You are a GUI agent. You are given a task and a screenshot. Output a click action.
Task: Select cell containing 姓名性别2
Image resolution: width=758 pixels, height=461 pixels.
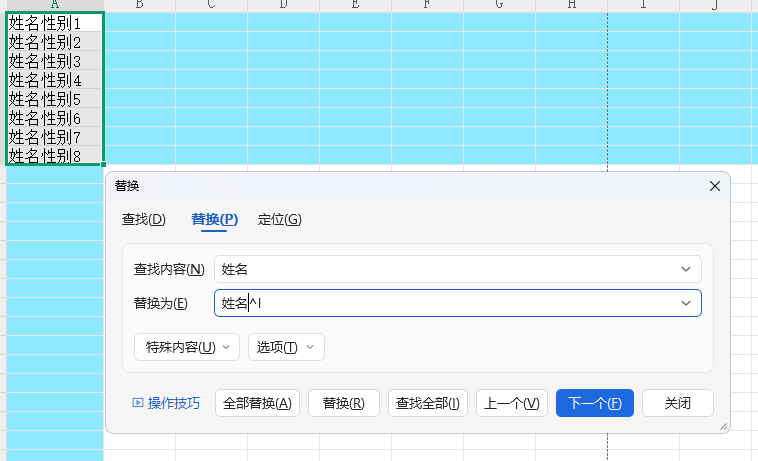(x=55, y=42)
